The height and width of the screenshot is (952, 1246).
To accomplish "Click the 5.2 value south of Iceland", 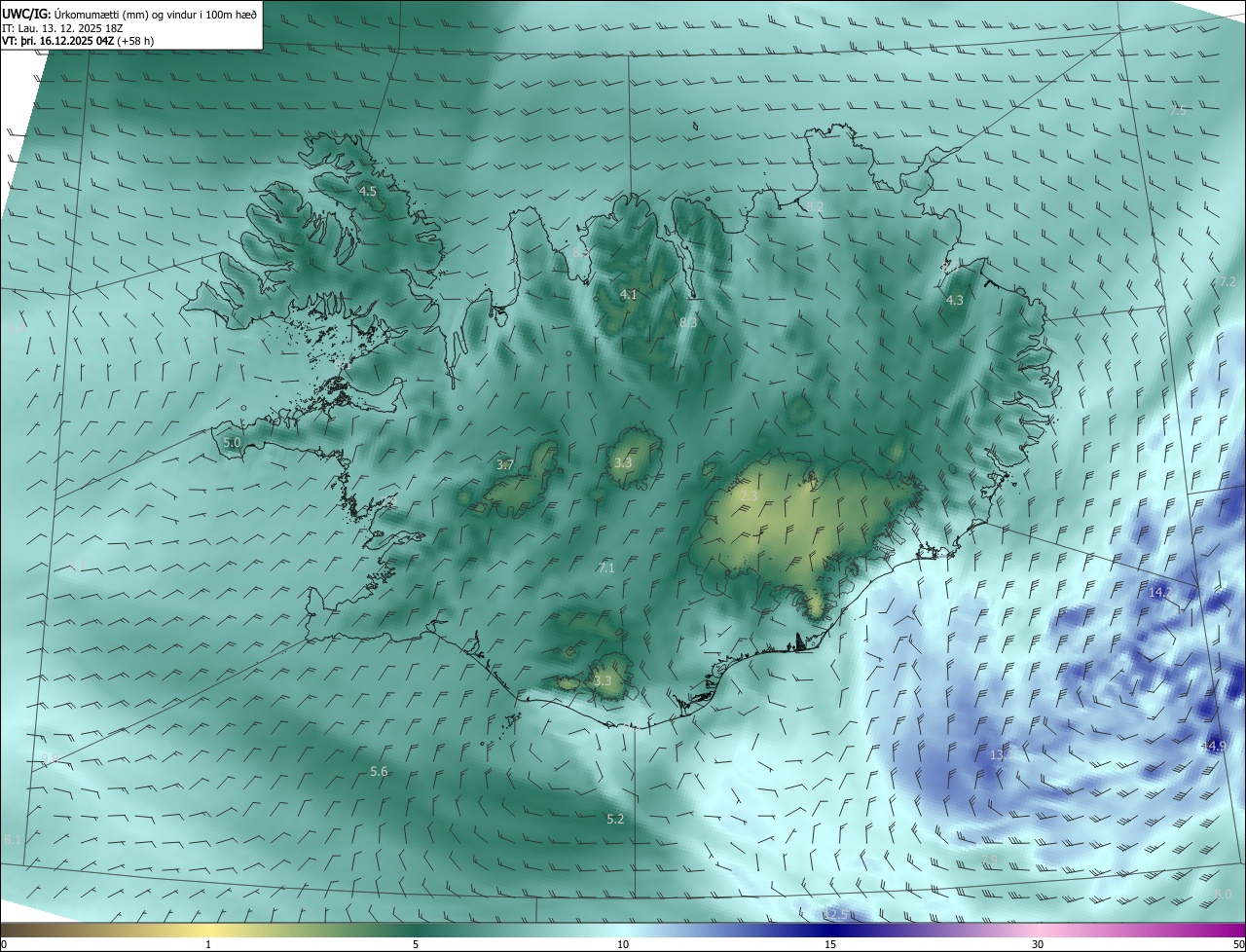I will click(x=615, y=820).
